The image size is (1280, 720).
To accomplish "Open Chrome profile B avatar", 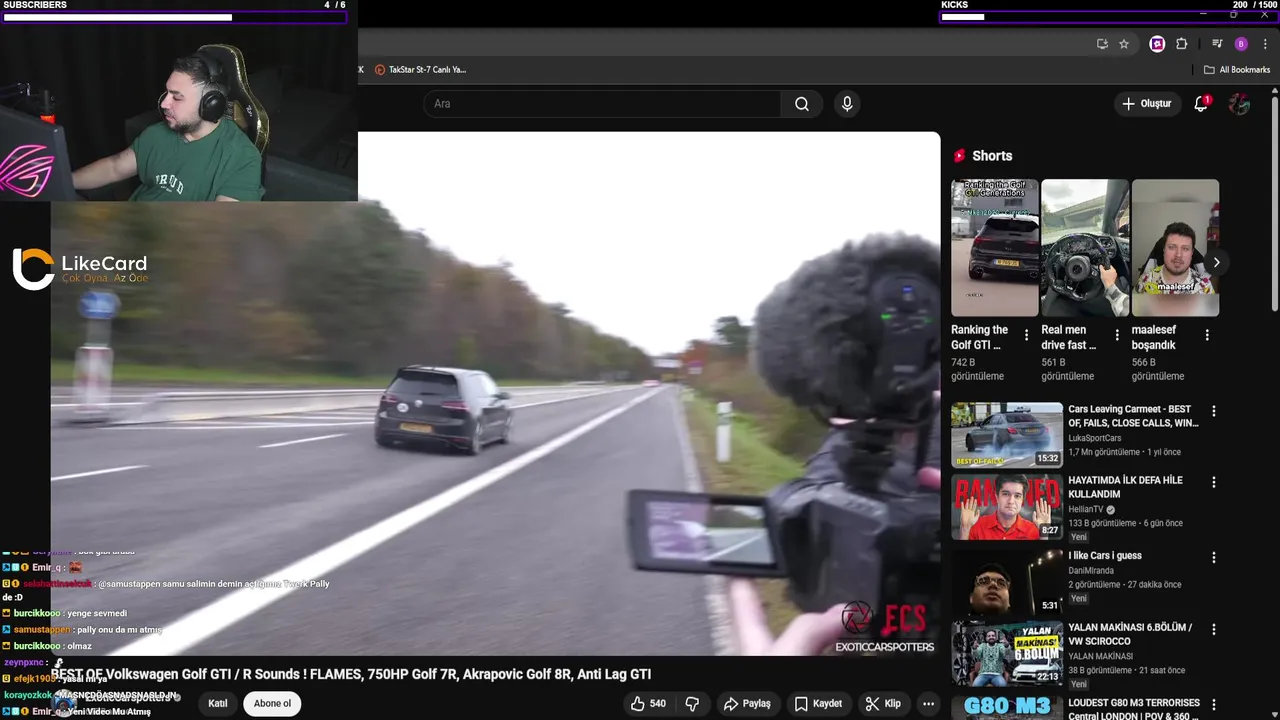I will 1241,44.
